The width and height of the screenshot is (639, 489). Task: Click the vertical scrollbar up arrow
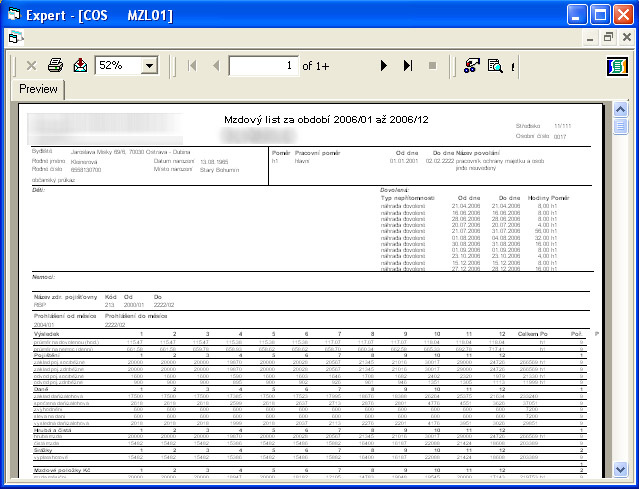[x=619, y=110]
